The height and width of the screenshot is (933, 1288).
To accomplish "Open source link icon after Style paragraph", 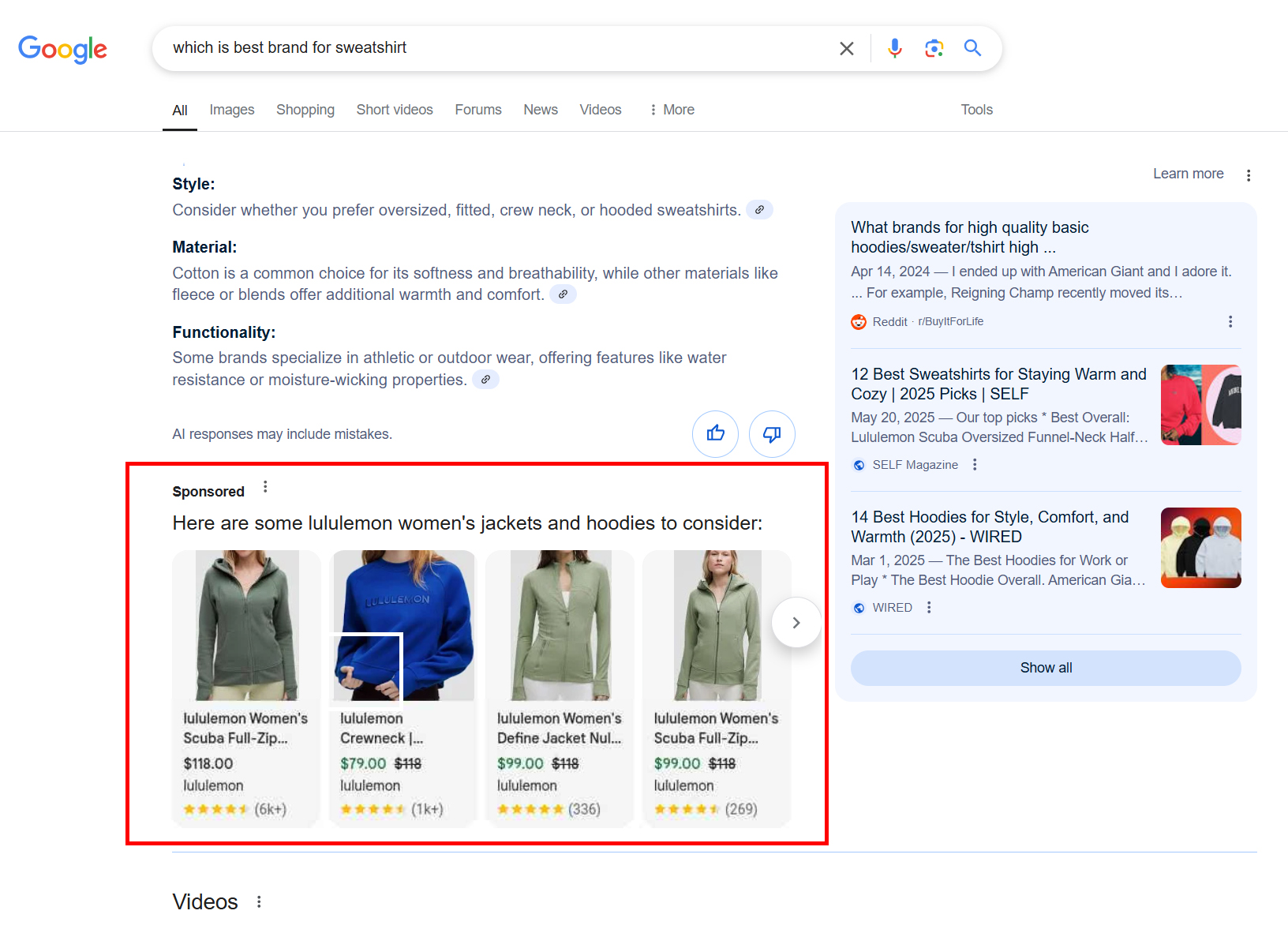I will (x=759, y=210).
